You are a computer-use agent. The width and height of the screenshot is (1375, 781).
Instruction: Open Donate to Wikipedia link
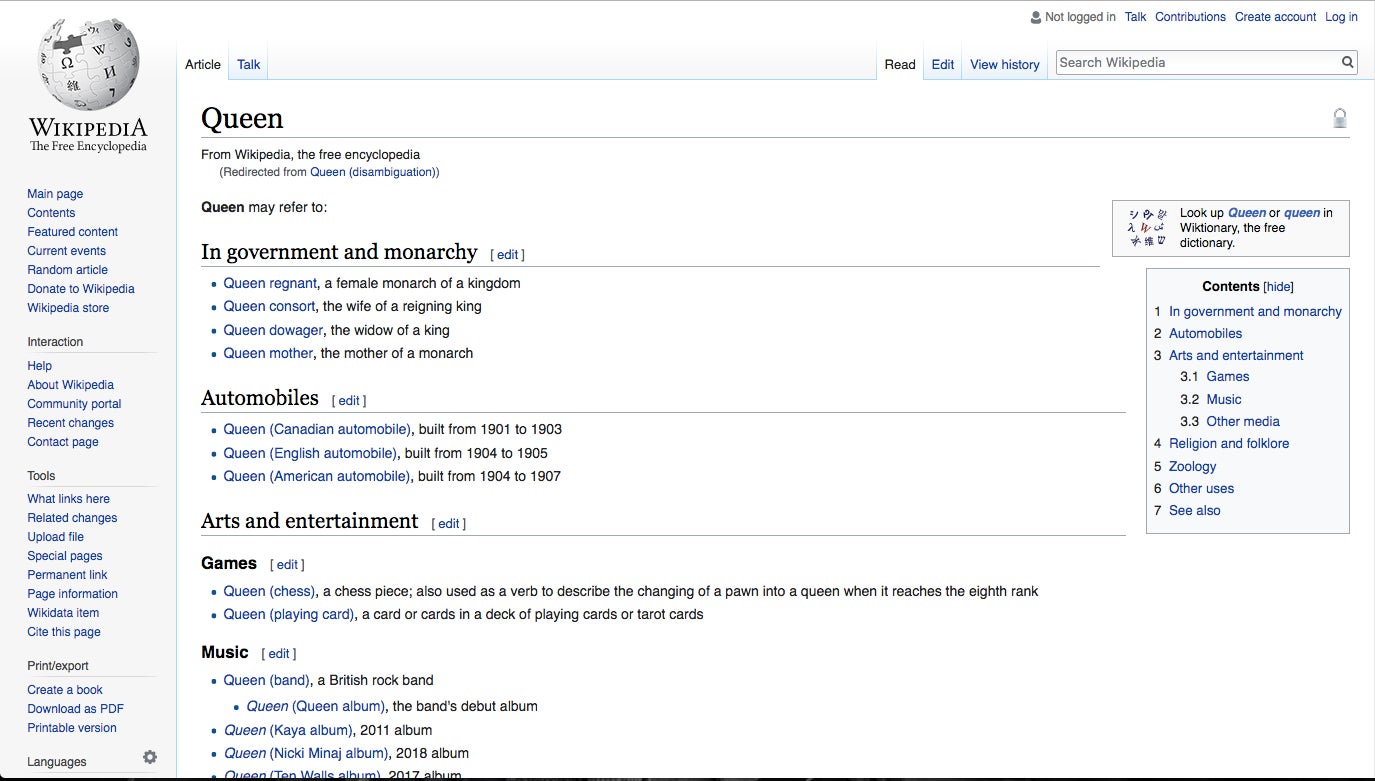click(81, 289)
